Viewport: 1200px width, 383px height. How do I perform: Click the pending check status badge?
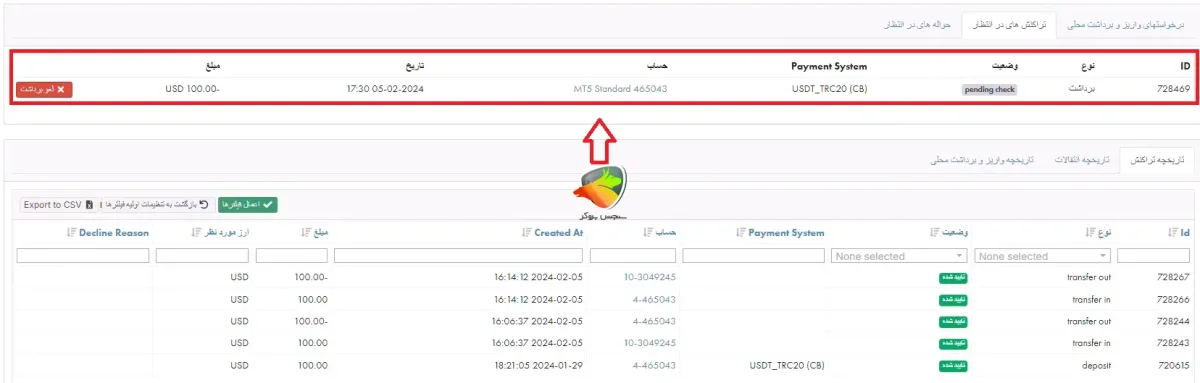(989, 89)
